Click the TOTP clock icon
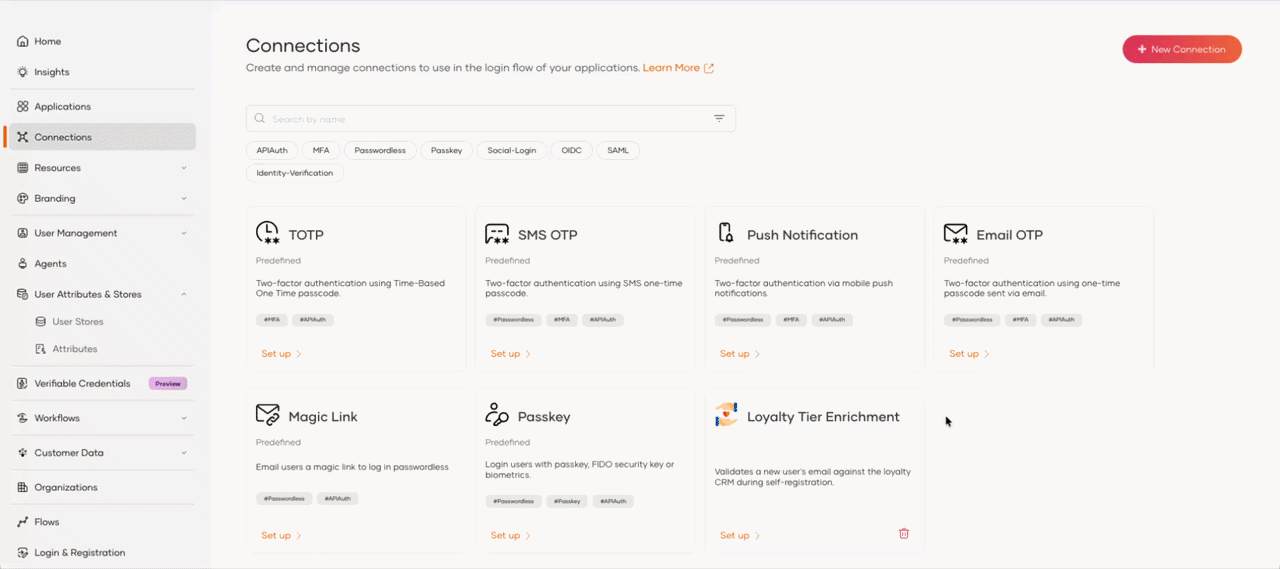The width and height of the screenshot is (1280, 569). 268,234
